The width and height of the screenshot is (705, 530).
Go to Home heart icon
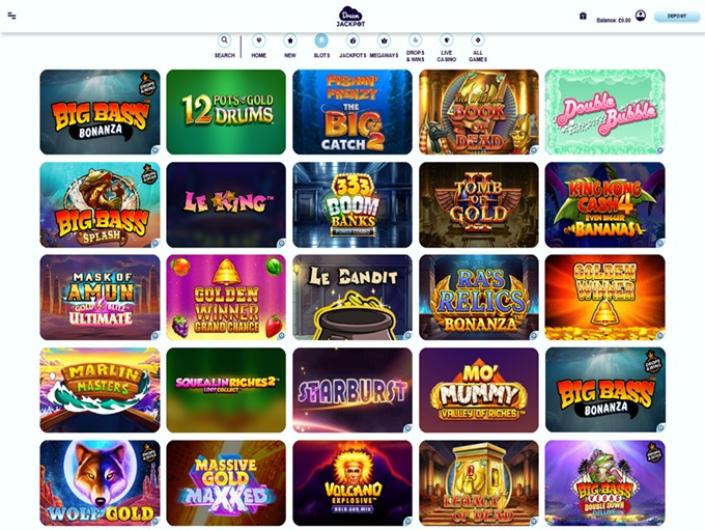click(x=259, y=40)
